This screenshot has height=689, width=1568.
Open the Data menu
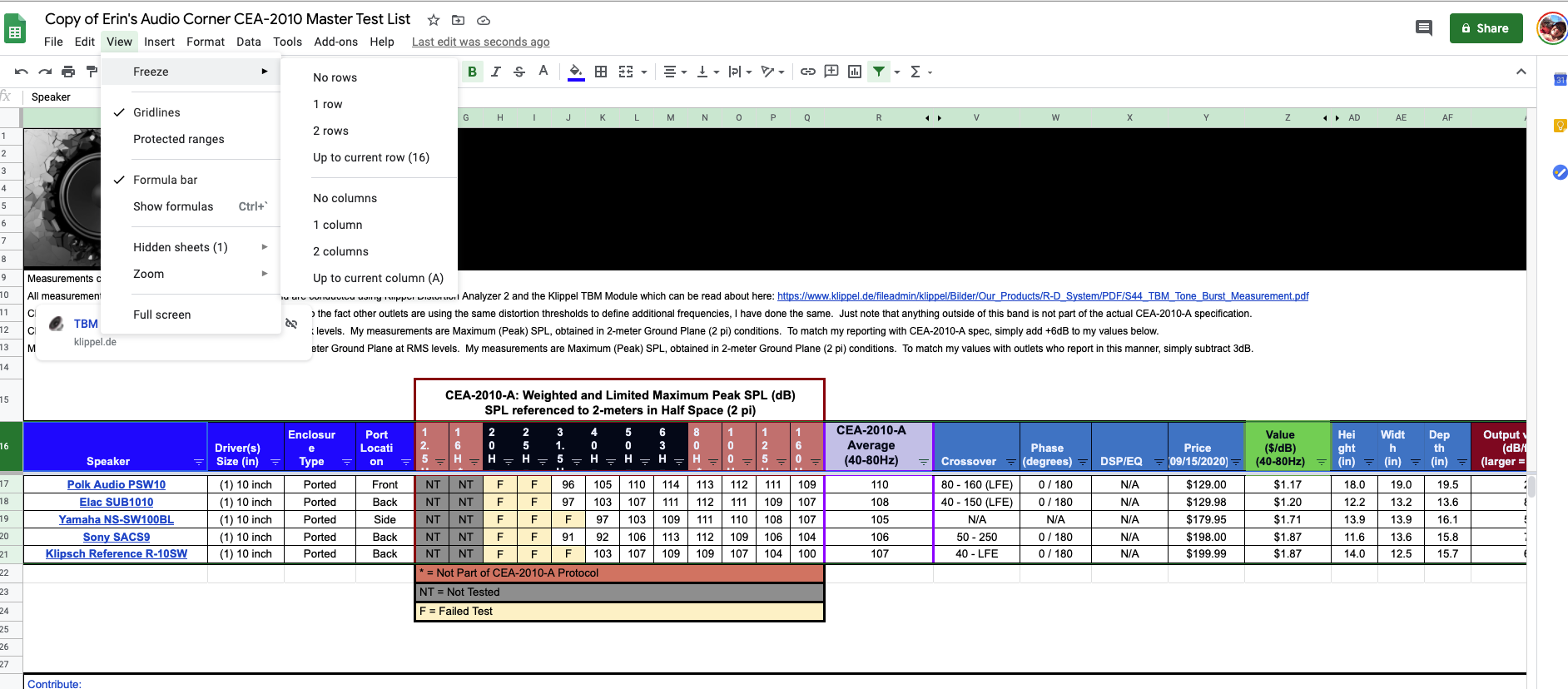248,42
